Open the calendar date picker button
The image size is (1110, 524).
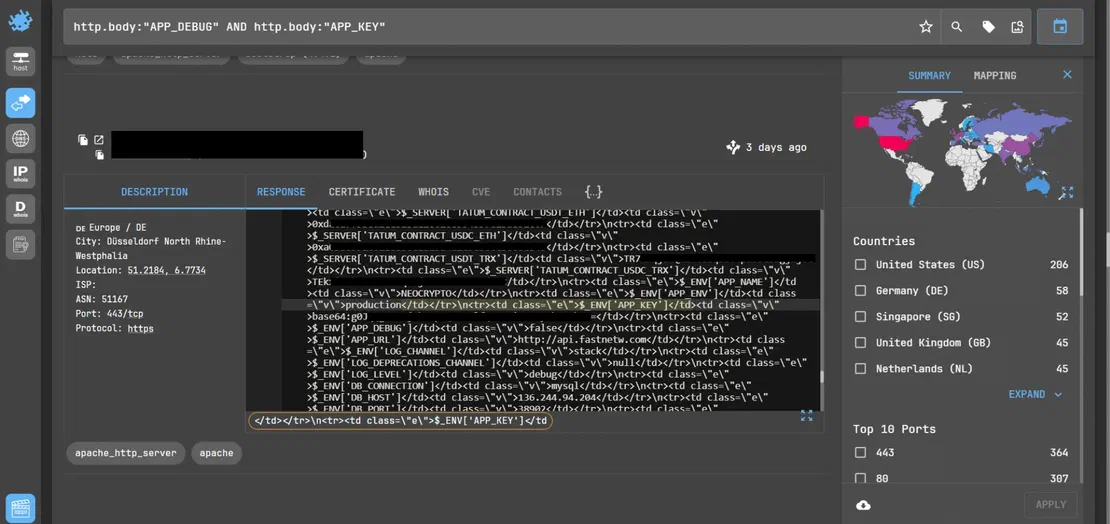(1060, 27)
